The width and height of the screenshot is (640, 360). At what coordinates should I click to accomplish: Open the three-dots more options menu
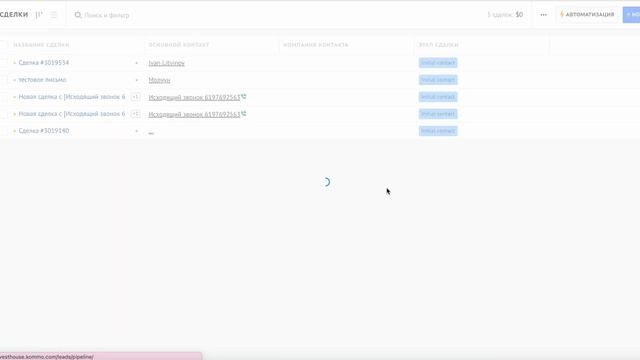click(543, 15)
